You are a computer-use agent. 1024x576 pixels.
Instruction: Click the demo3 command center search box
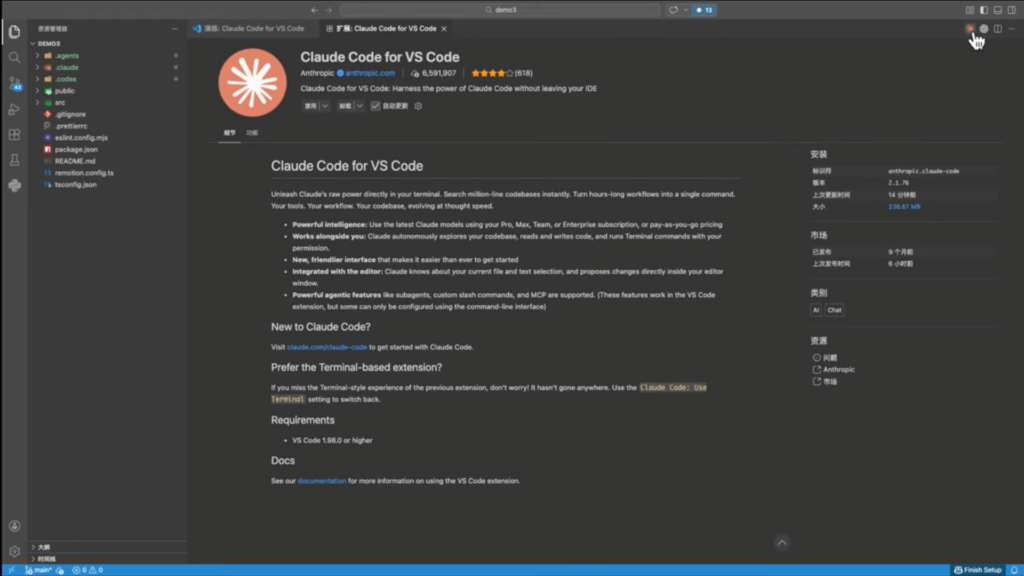tap(500, 10)
